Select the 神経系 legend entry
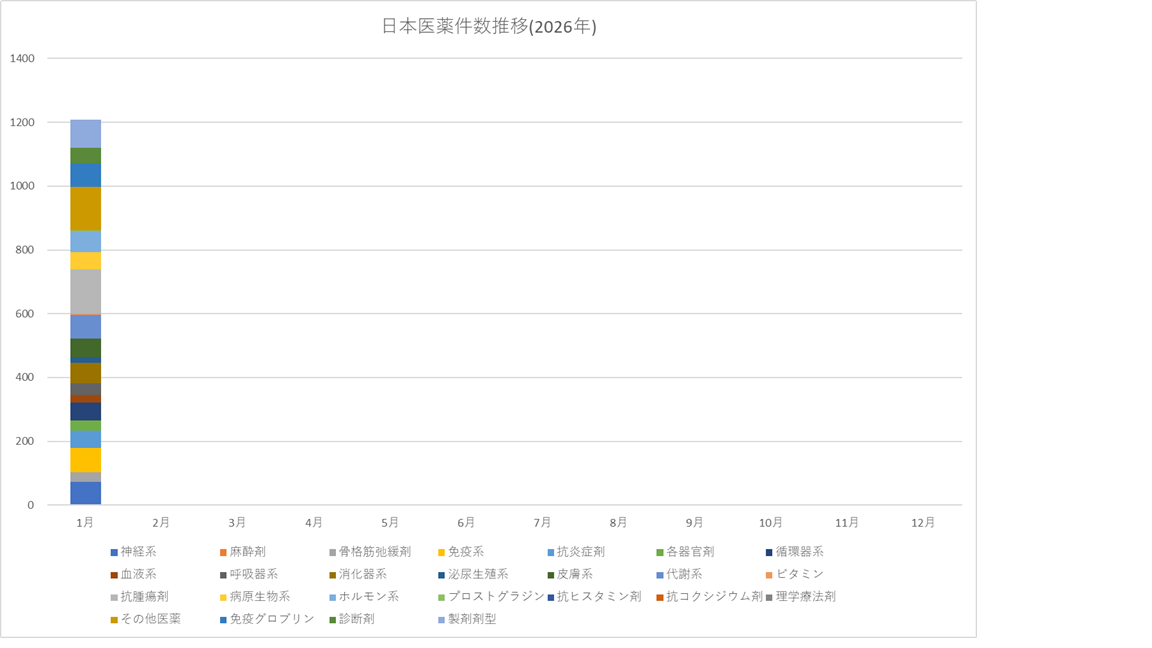The image size is (1152, 648). [138, 551]
